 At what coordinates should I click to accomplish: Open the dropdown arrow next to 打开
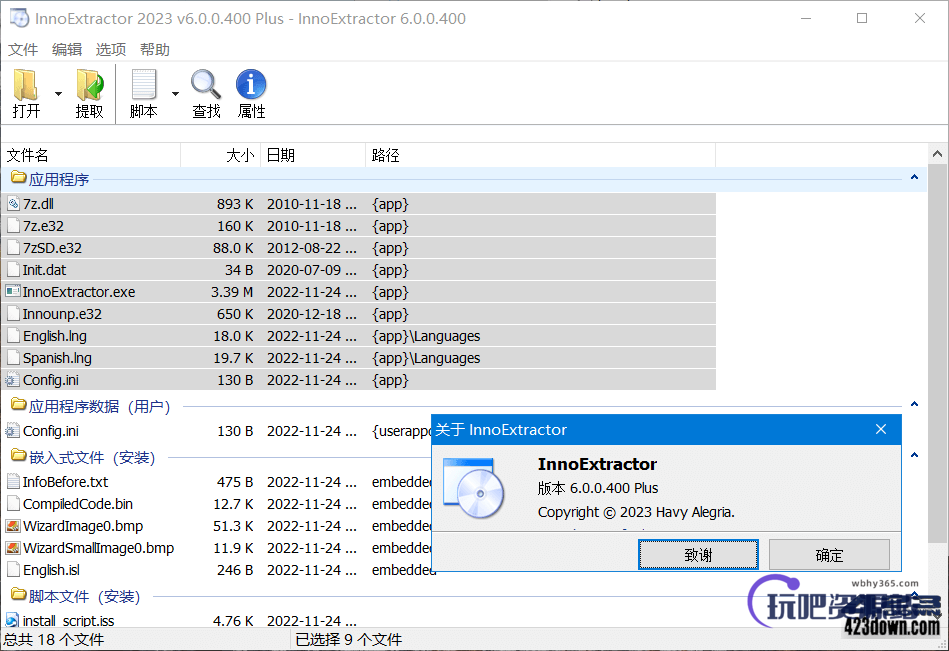pos(58,94)
